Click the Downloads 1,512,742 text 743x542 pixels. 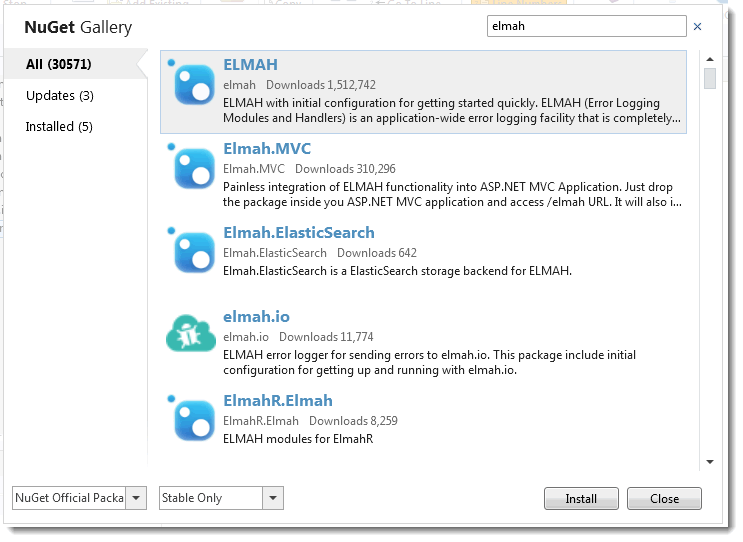[x=321, y=85]
